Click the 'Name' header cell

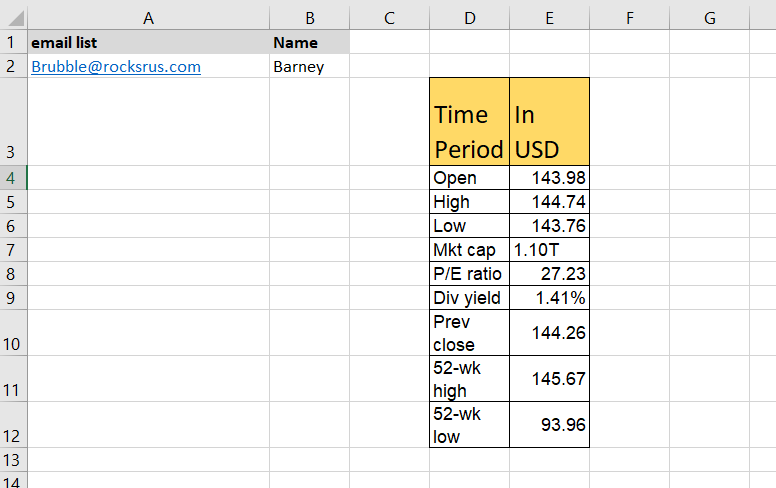310,43
